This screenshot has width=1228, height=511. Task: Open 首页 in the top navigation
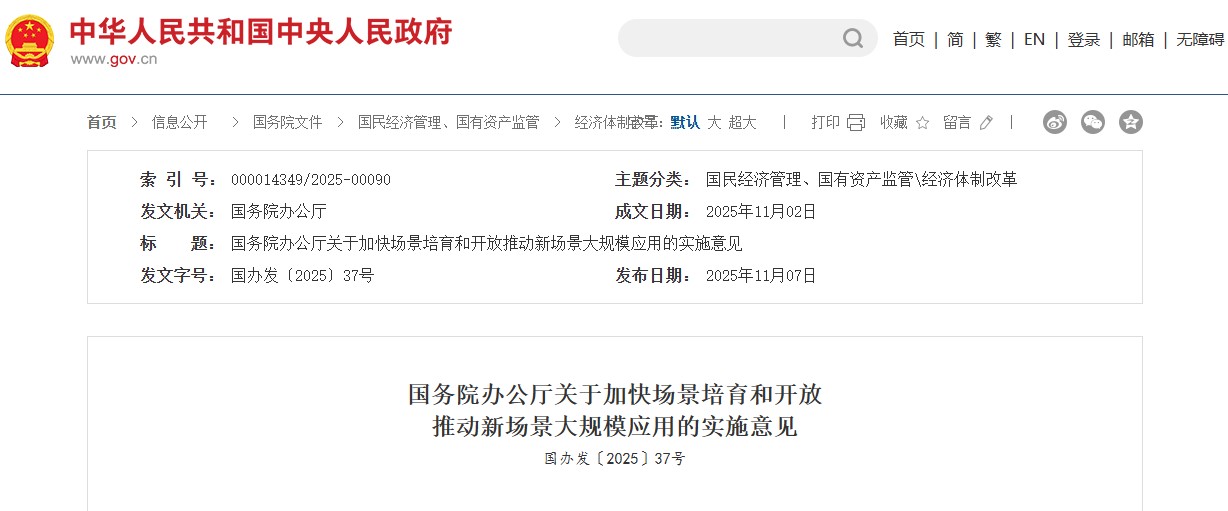click(909, 39)
